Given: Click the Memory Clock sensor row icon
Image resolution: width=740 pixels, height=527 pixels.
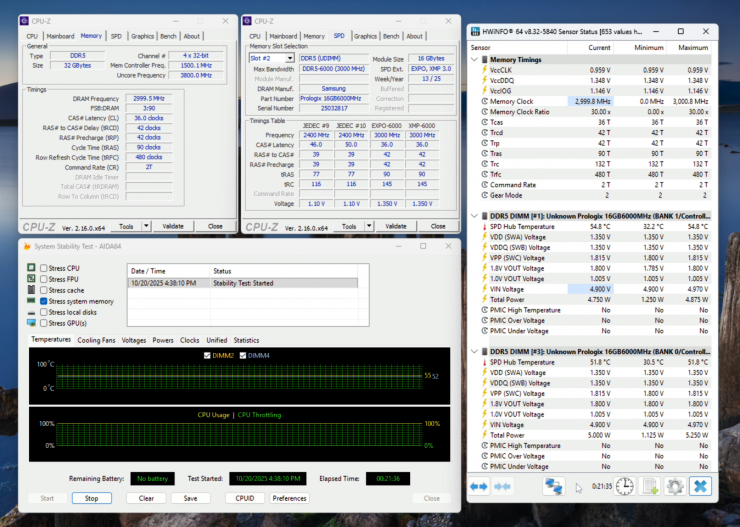Looking at the screenshot, I should point(483,101).
